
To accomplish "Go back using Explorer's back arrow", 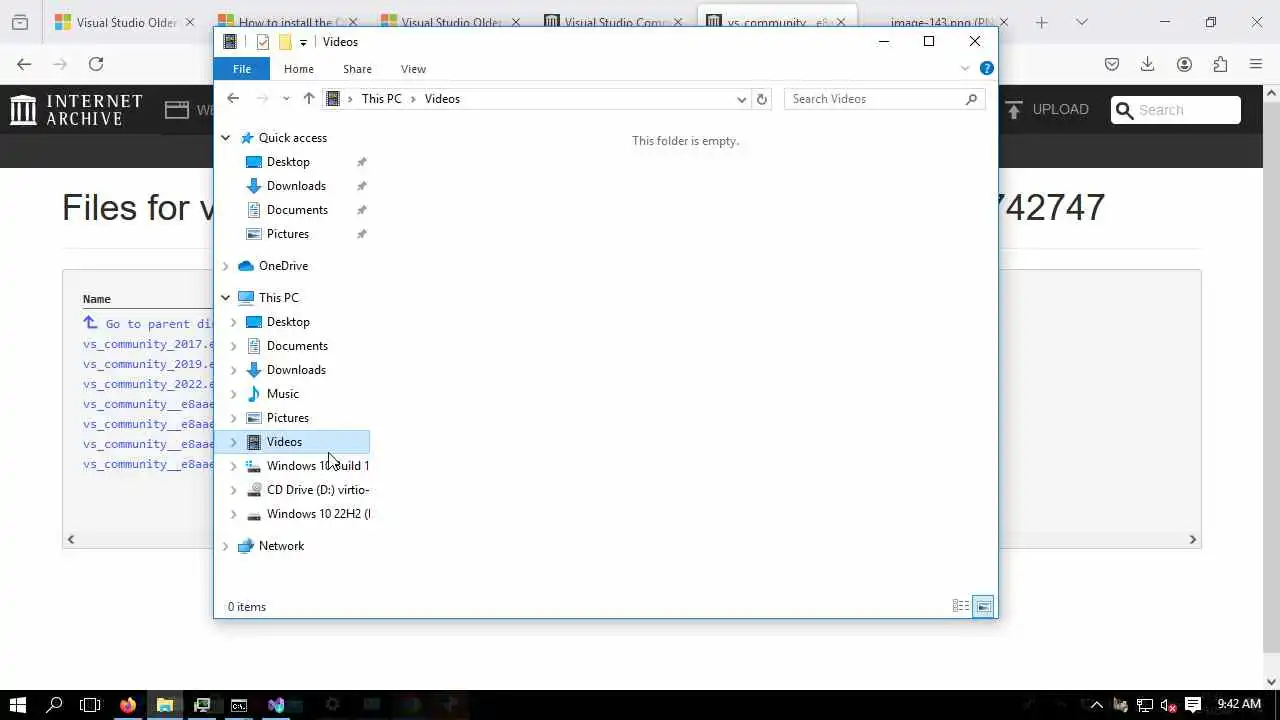I will pos(233,98).
